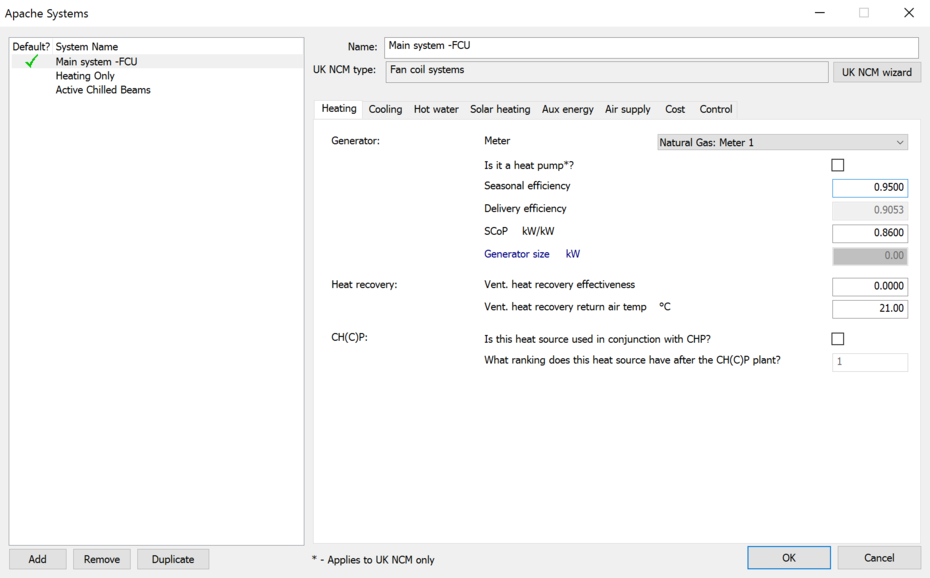Duplicate the selected system
Viewport: 930px width, 578px height.
point(173,559)
